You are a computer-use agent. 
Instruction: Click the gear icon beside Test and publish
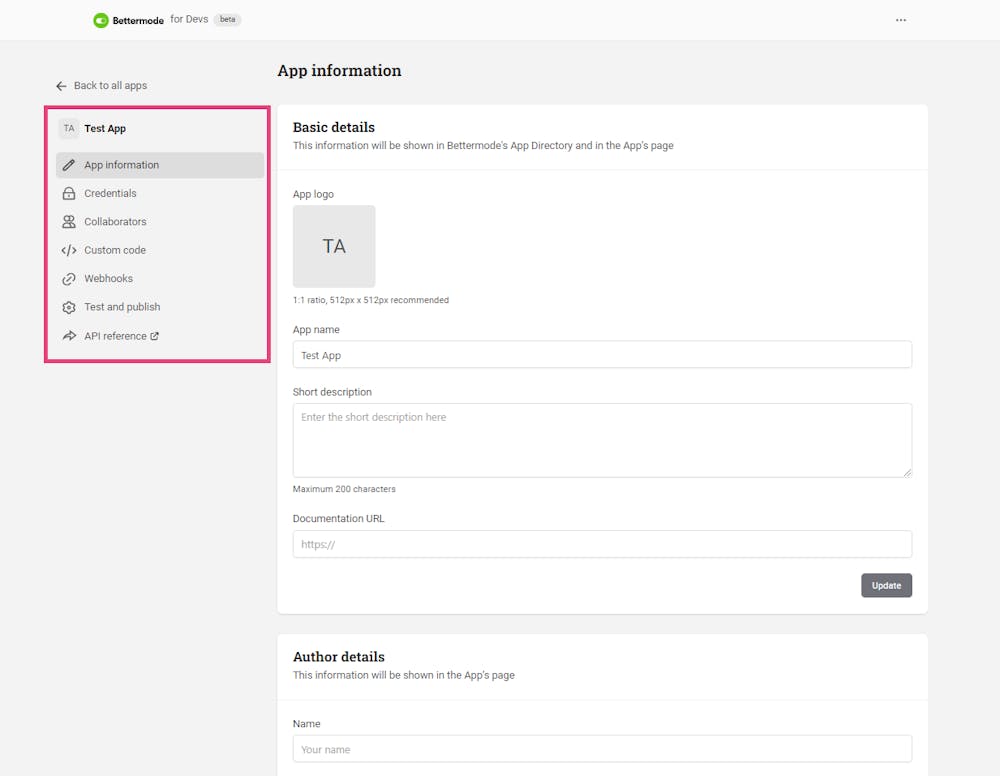tap(69, 307)
